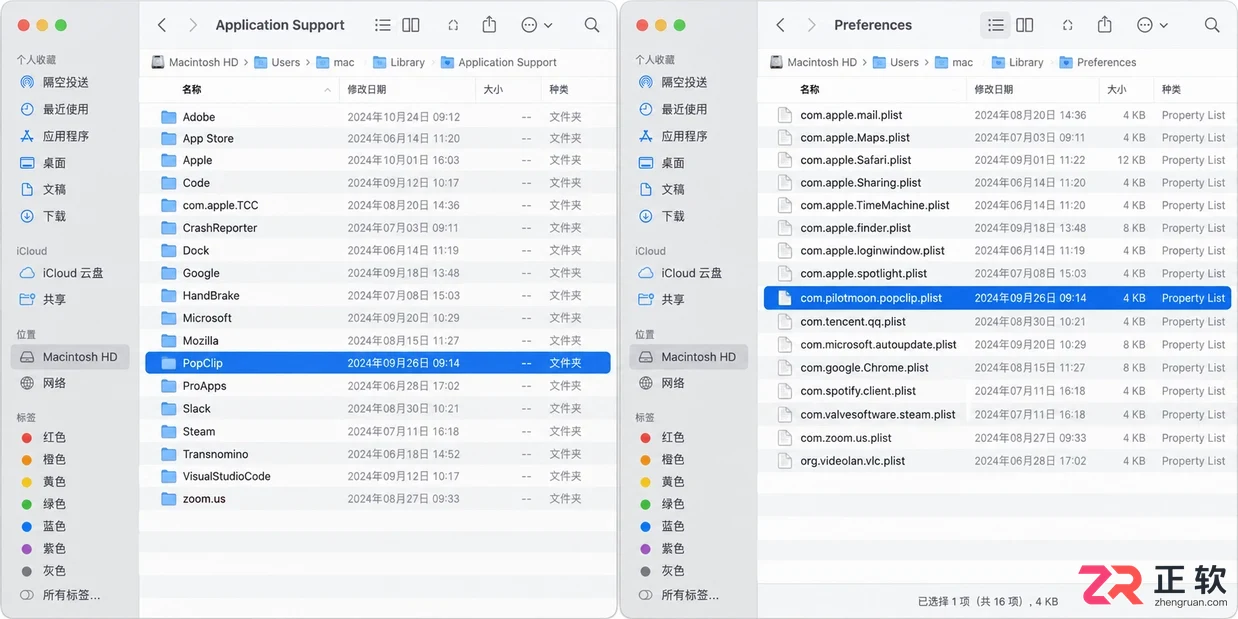This screenshot has width=1238, height=619.
Task: Switch to column view in Preferences window
Action: pyautogui.click(x=1025, y=25)
